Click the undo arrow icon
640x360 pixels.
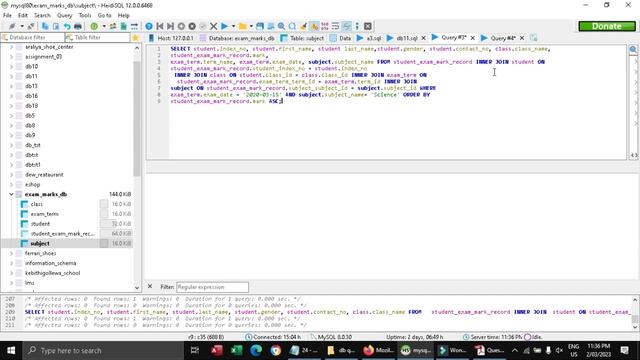67,26
